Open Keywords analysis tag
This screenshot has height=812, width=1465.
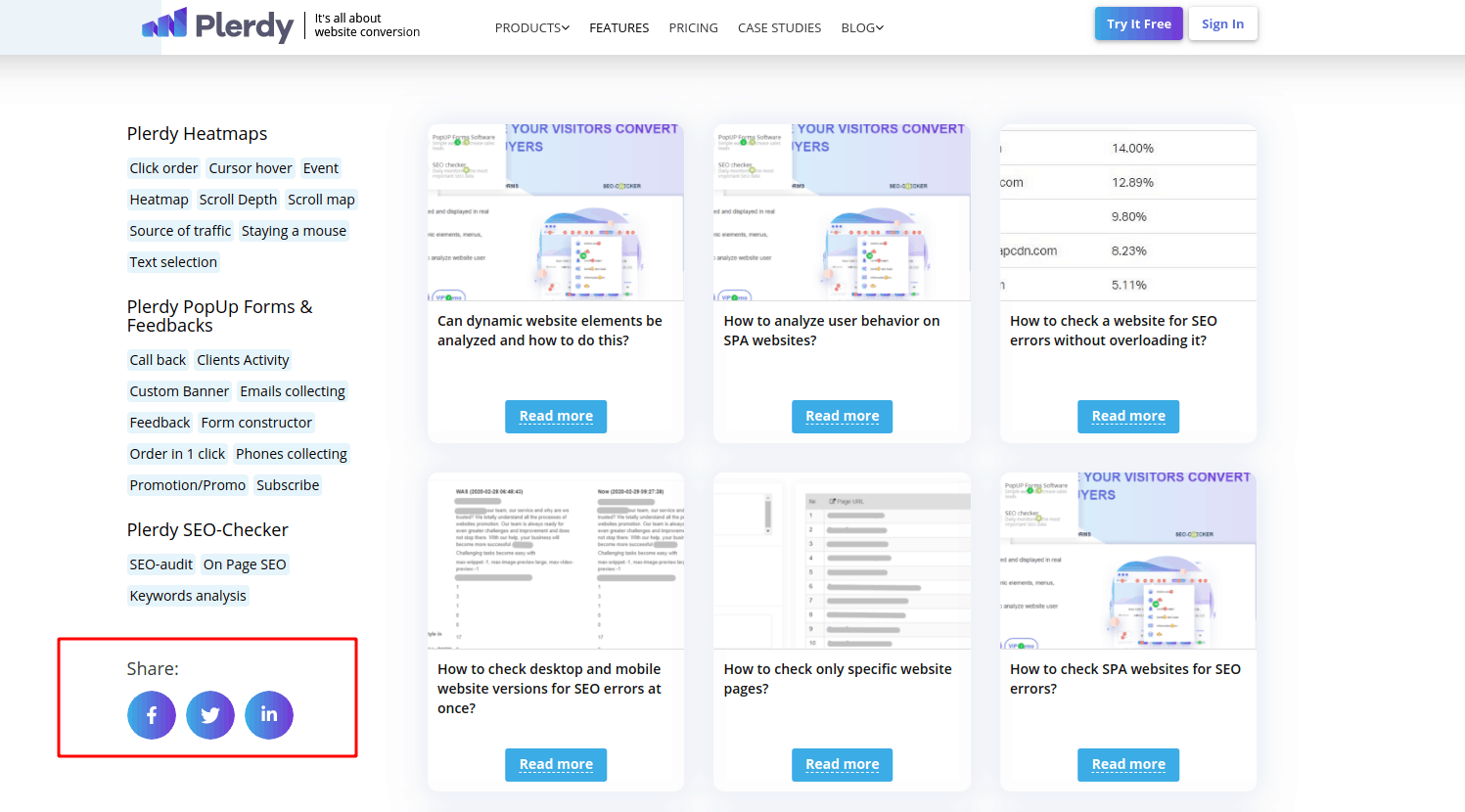click(188, 596)
